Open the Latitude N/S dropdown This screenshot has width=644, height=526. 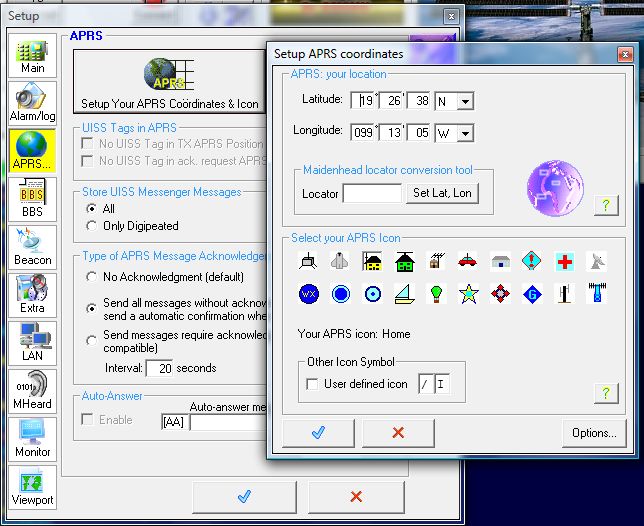click(x=465, y=101)
